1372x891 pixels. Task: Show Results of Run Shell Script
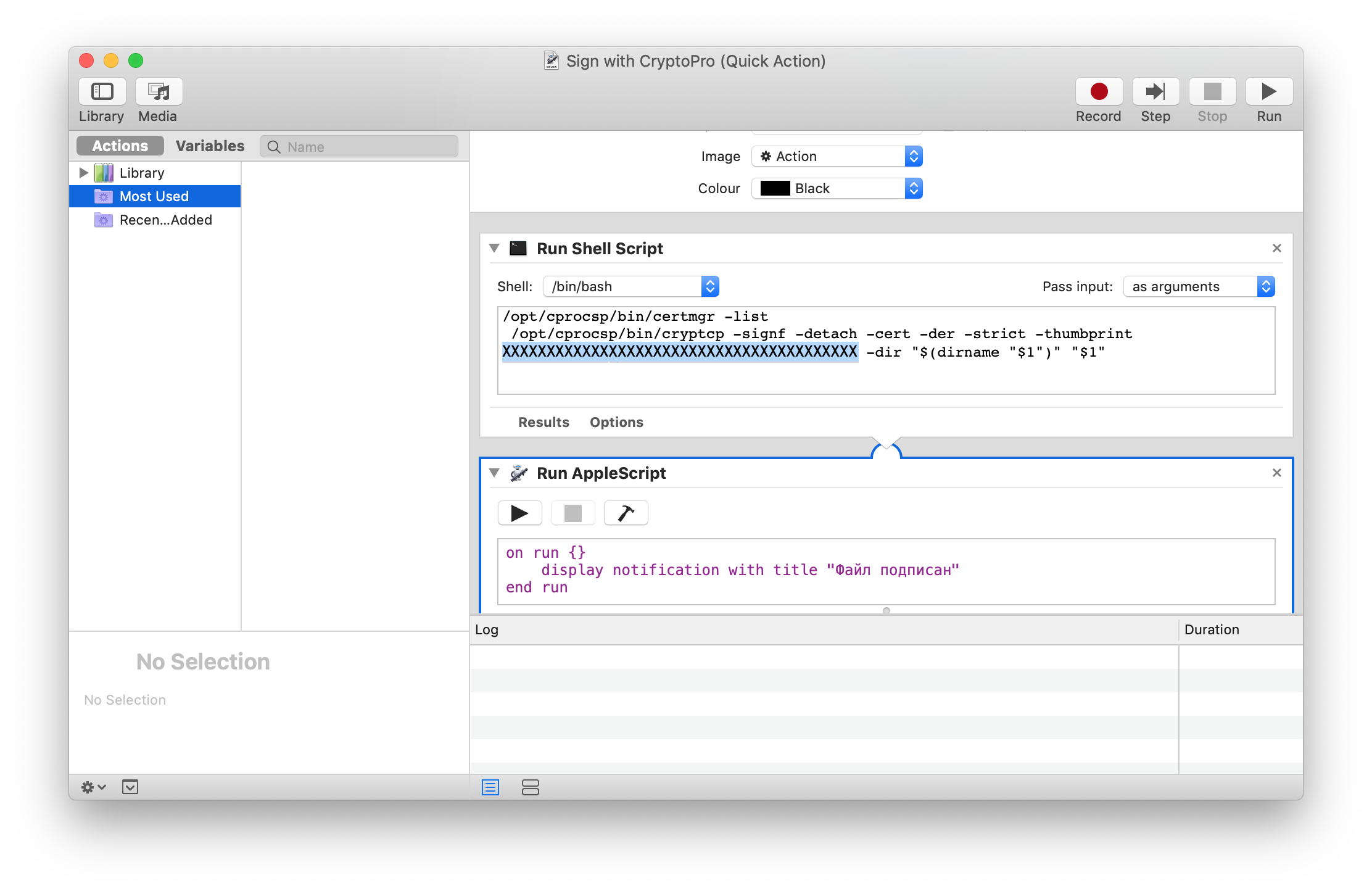543,422
